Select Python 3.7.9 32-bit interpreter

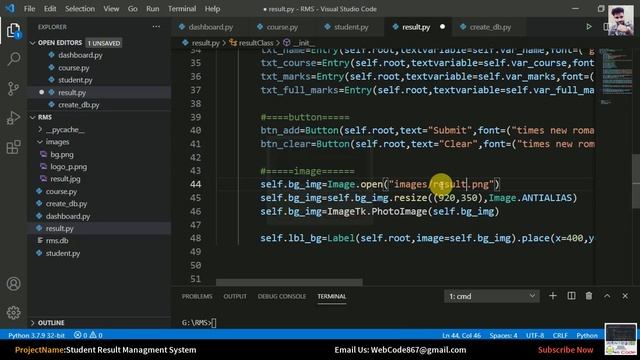click(x=36, y=335)
